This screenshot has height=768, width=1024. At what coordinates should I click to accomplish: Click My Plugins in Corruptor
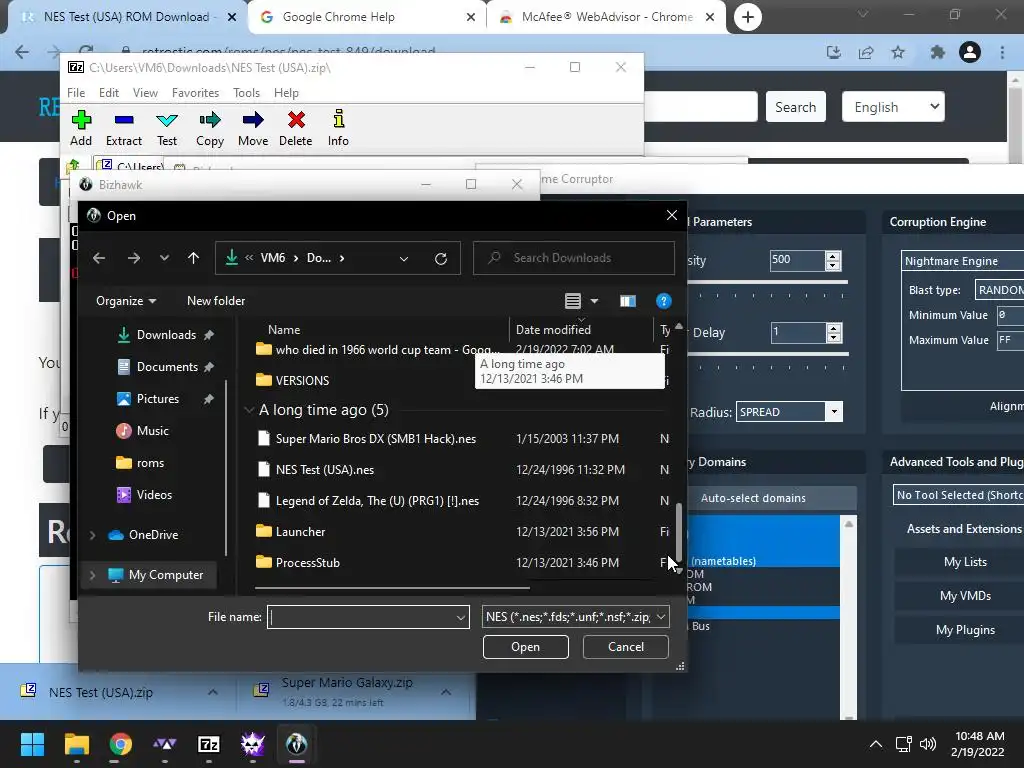[965, 630]
